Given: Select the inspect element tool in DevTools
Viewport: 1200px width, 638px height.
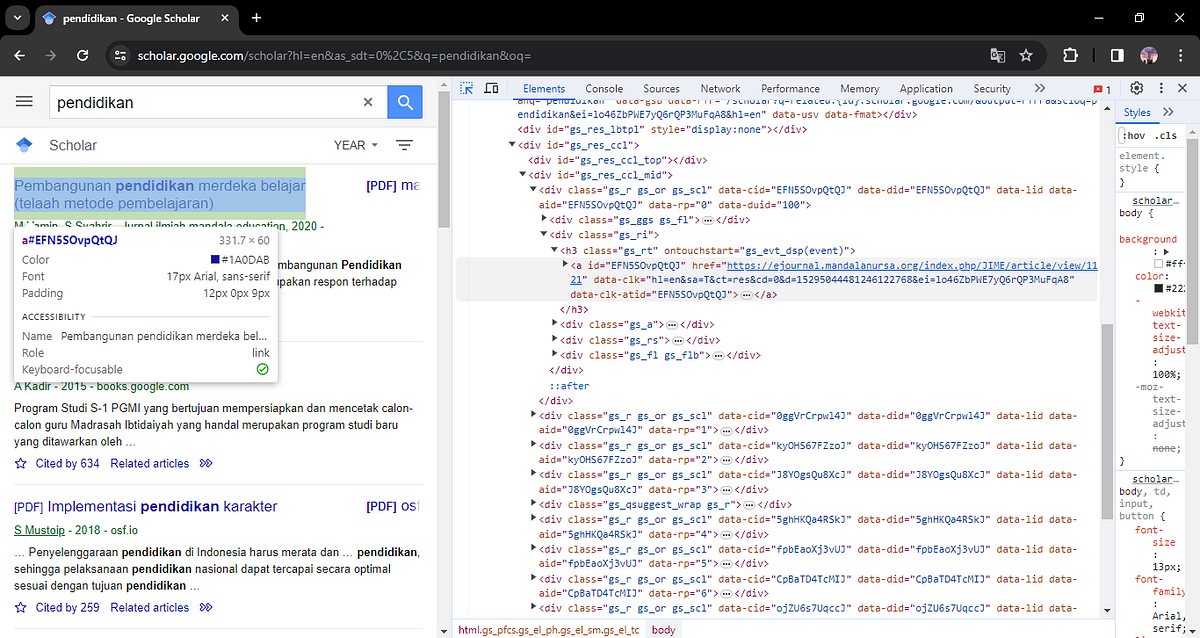Looking at the screenshot, I should pos(466,88).
